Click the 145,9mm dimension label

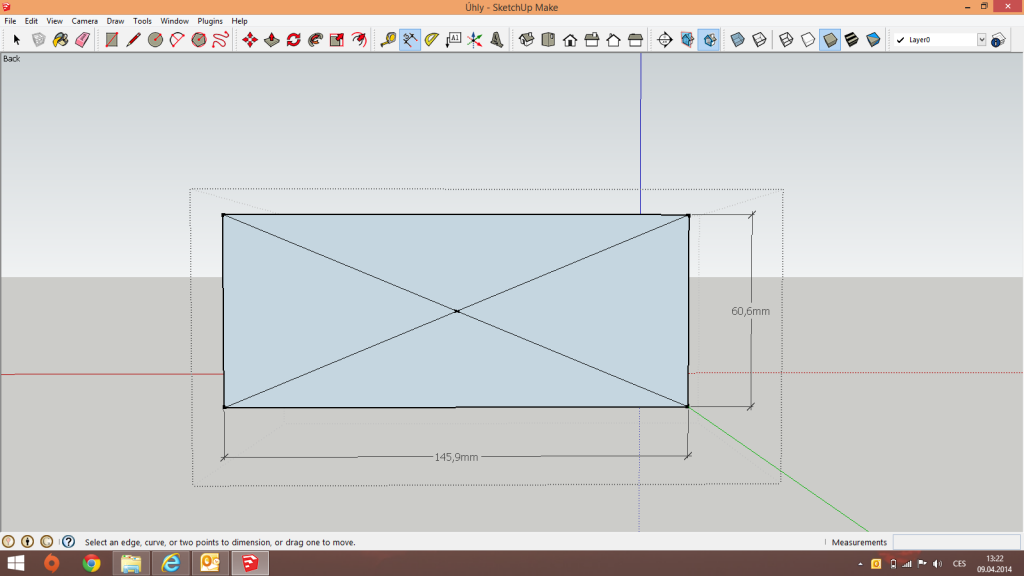456,457
